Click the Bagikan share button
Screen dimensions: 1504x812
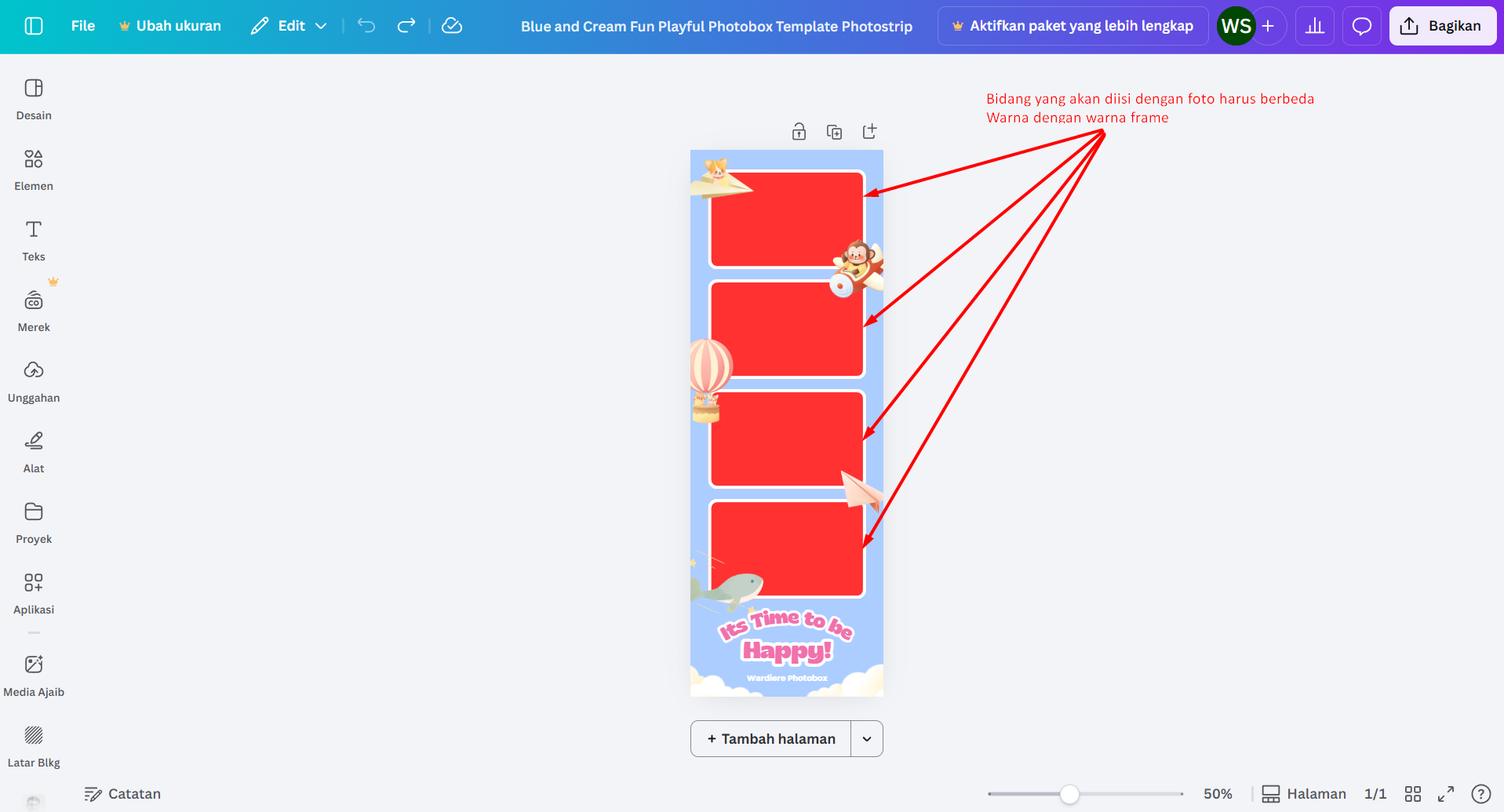[x=1442, y=26]
